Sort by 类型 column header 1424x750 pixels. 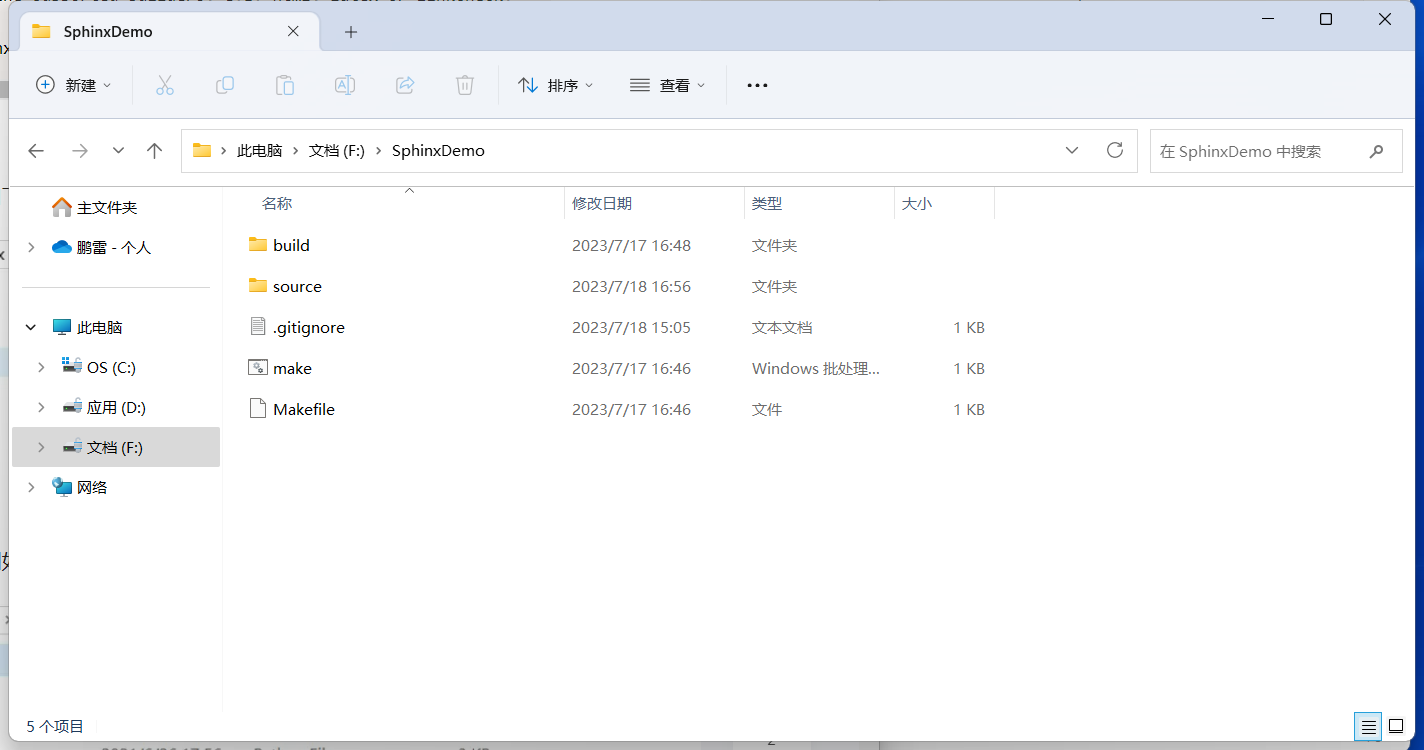[x=767, y=203]
